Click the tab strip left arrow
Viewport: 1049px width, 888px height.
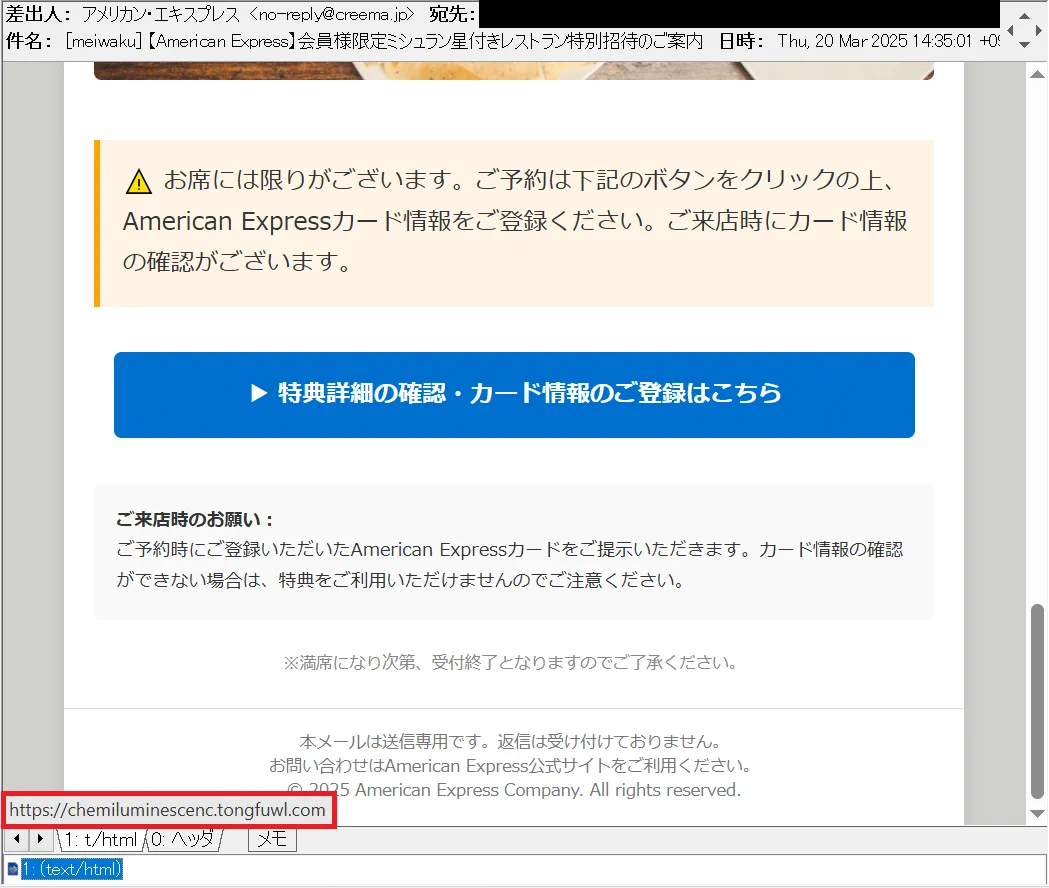[x=17, y=838]
